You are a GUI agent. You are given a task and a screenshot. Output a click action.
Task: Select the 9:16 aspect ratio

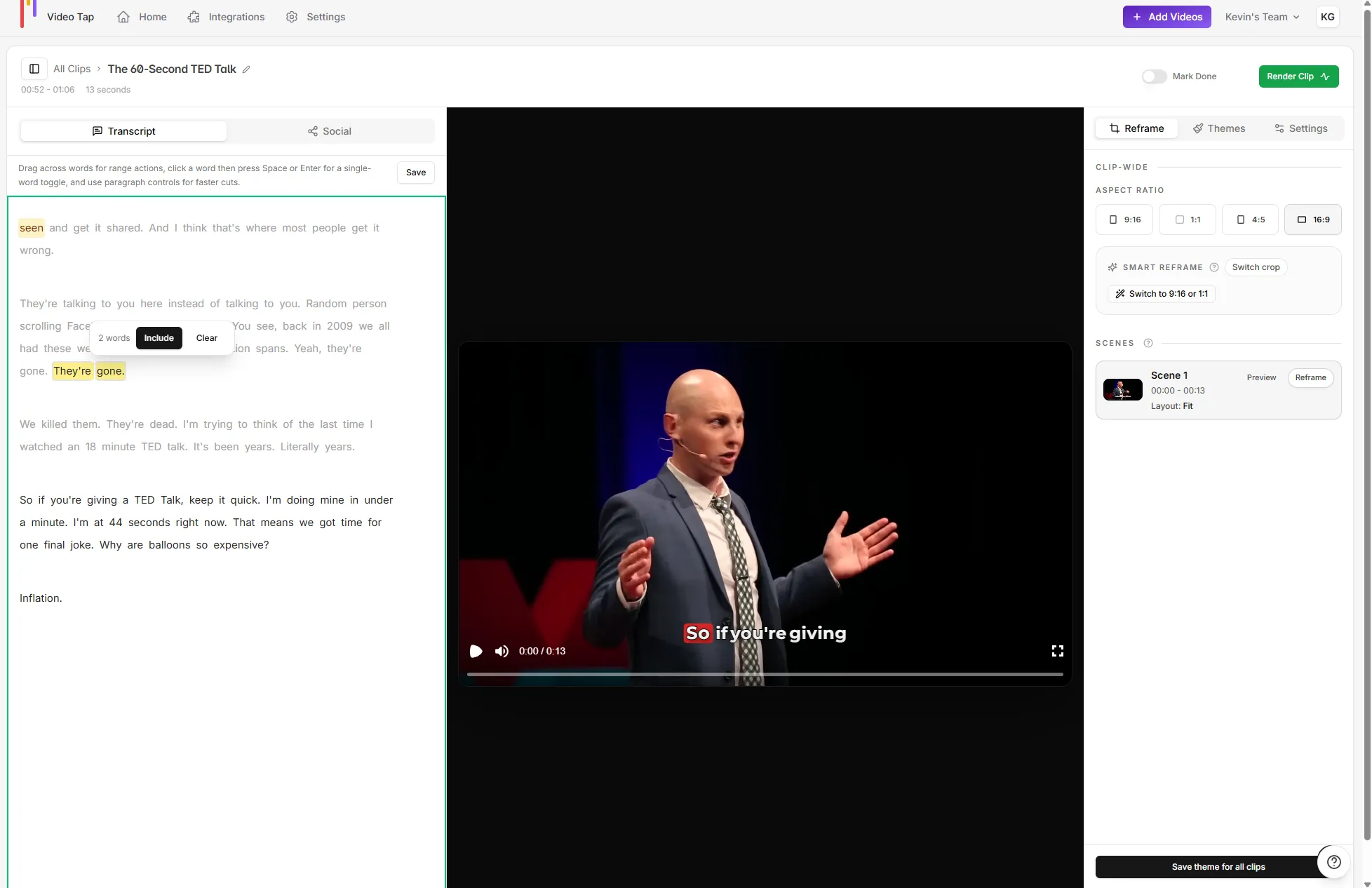[1124, 220]
